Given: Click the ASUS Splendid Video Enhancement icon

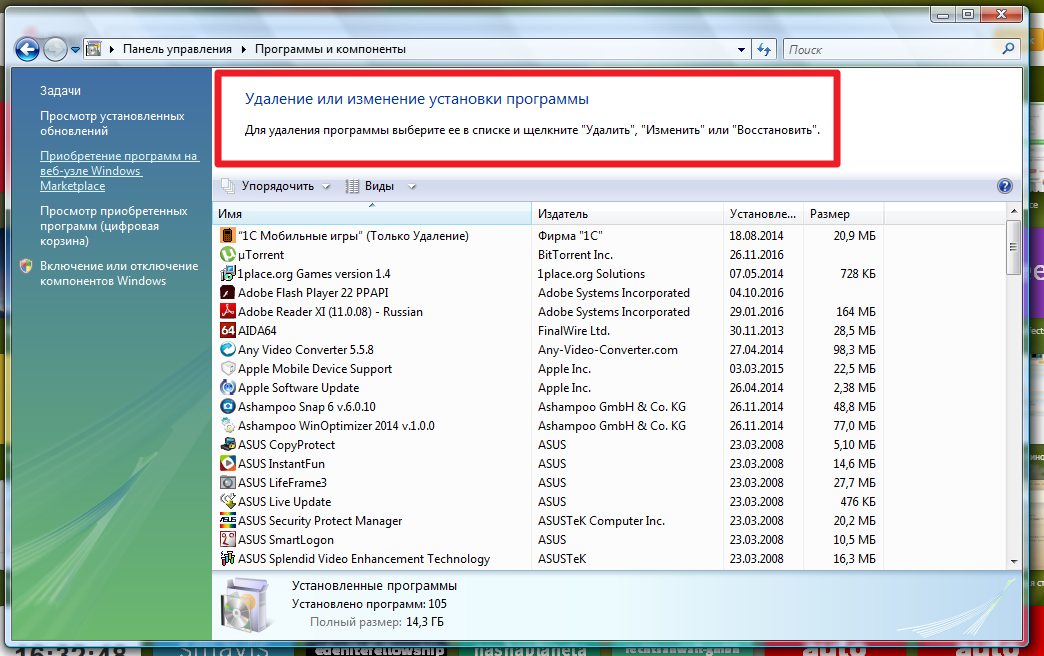Looking at the screenshot, I should (x=228, y=558).
